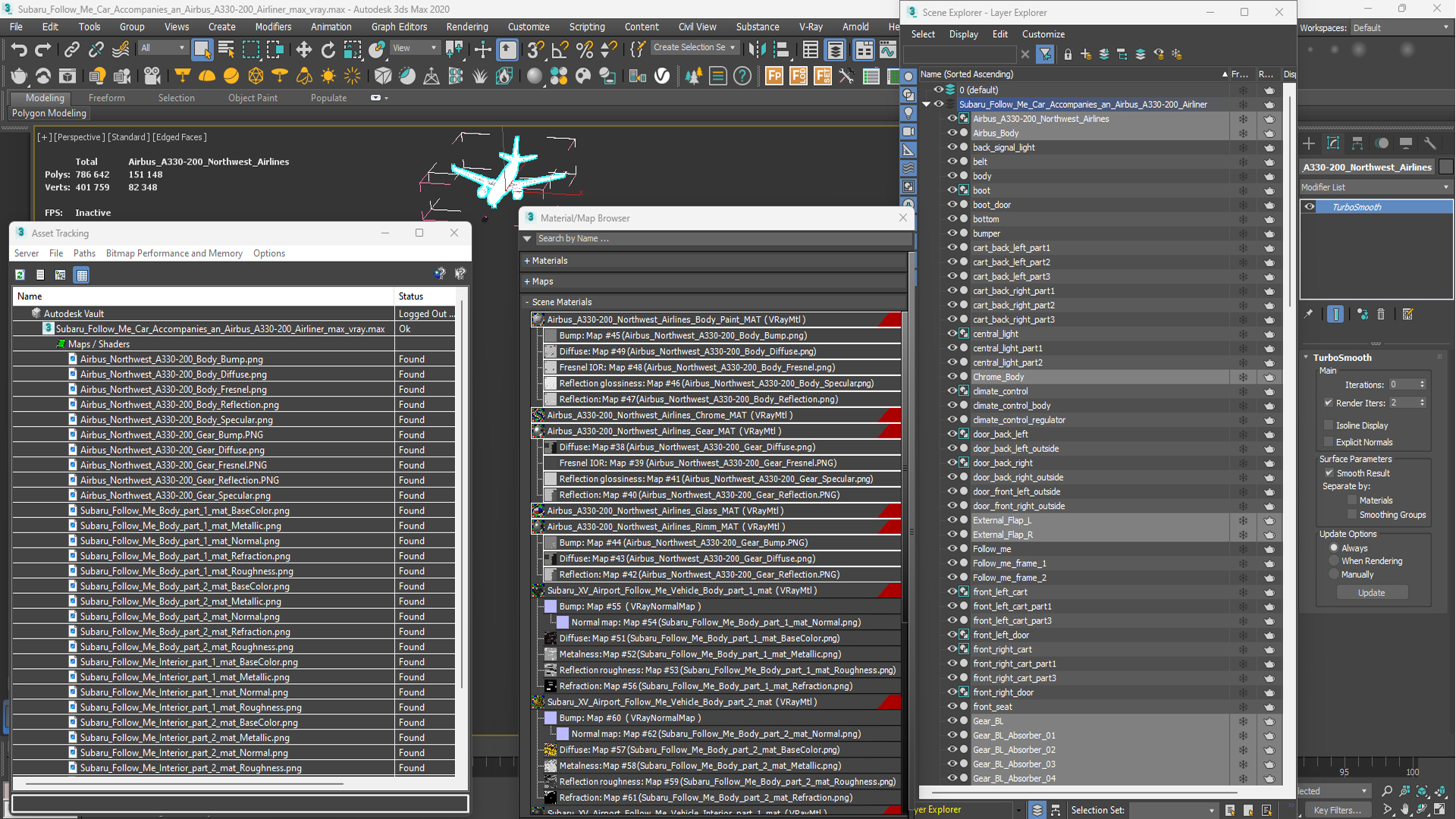This screenshot has width=1456, height=819.
Task: Hide the Airbus_Body object with eye icon
Action: click(952, 133)
